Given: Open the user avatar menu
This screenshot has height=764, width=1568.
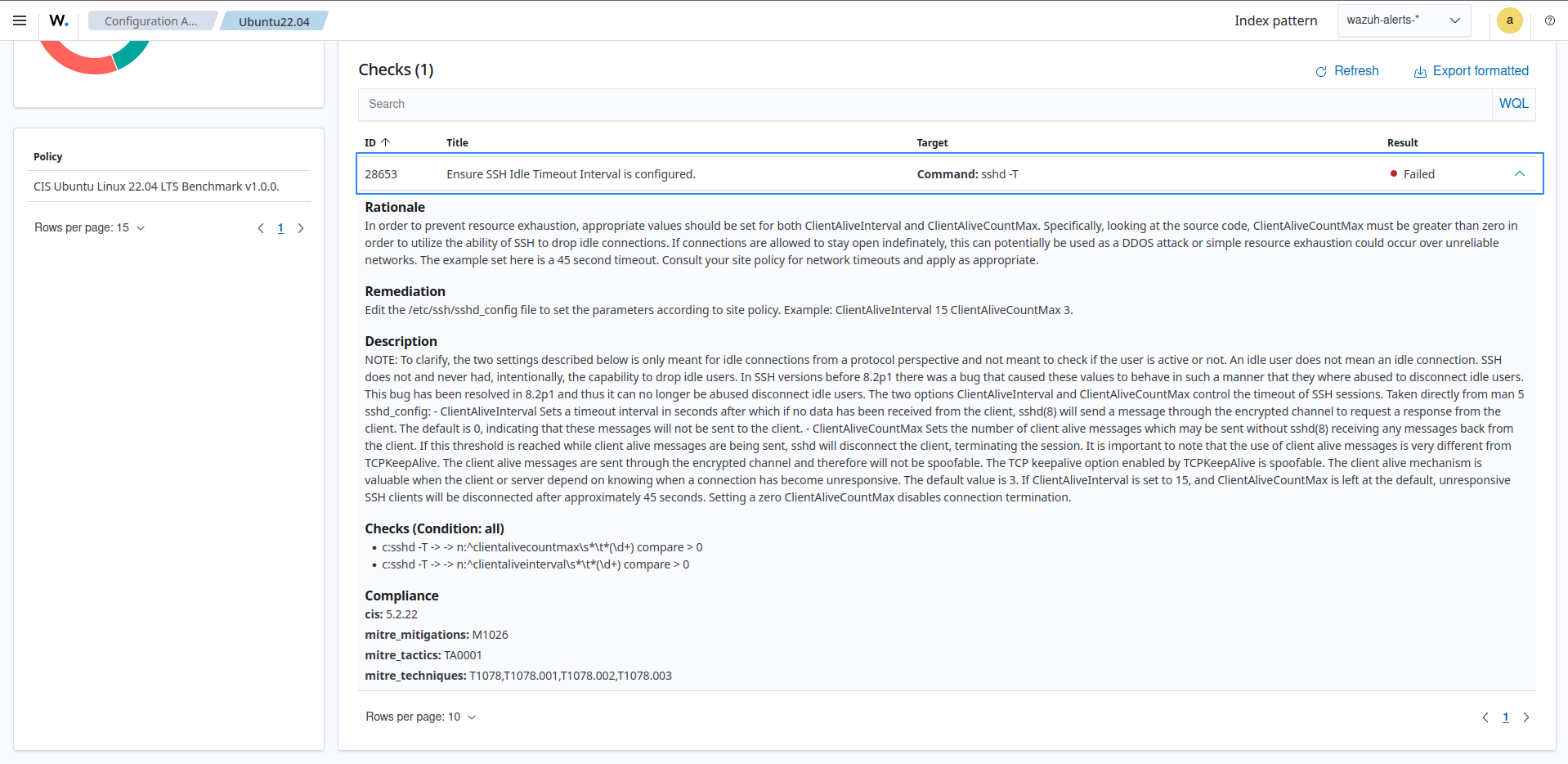Looking at the screenshot, I should coord(1509,20).
